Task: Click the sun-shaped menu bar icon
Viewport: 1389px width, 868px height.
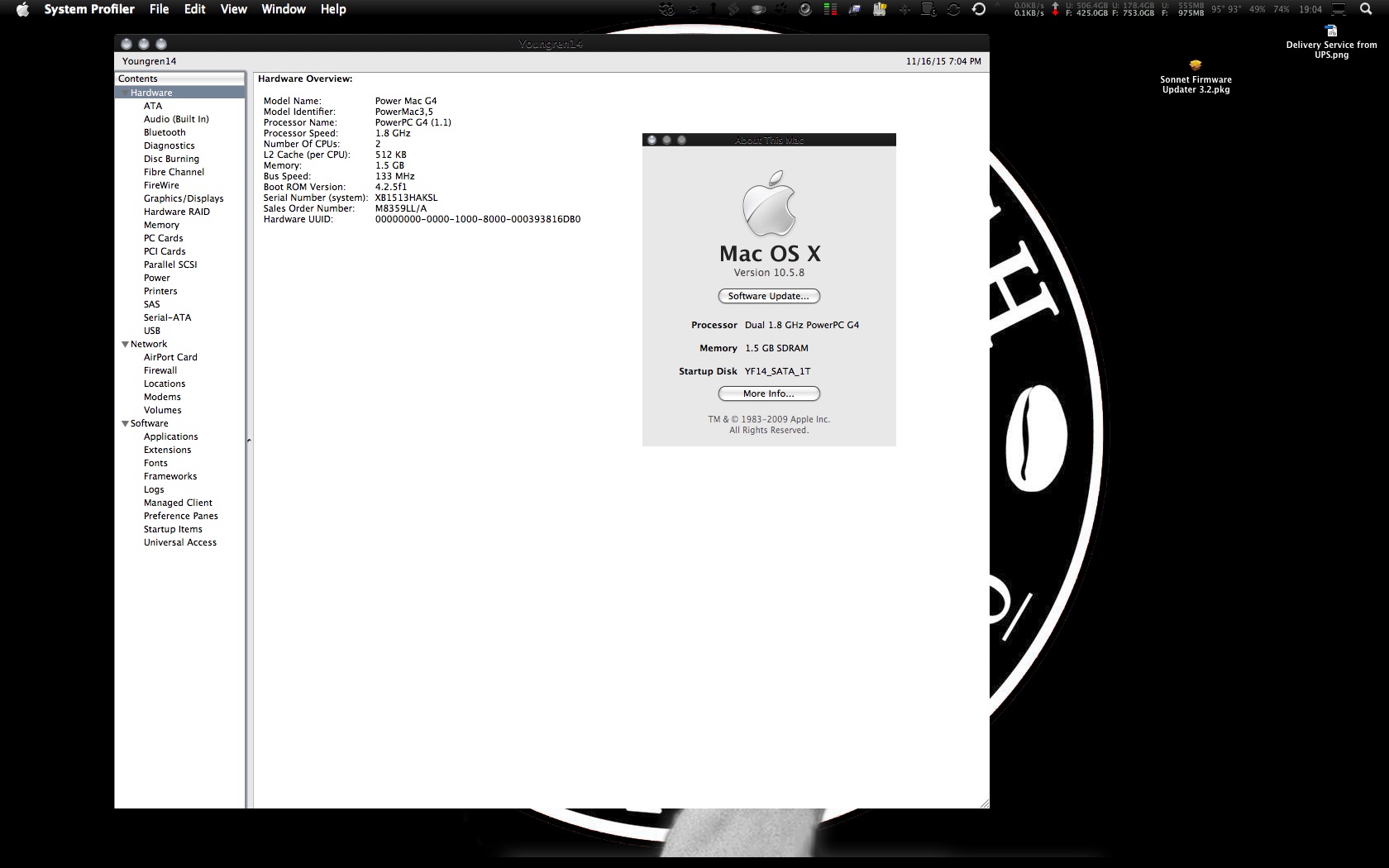Action: click(694, 9)
